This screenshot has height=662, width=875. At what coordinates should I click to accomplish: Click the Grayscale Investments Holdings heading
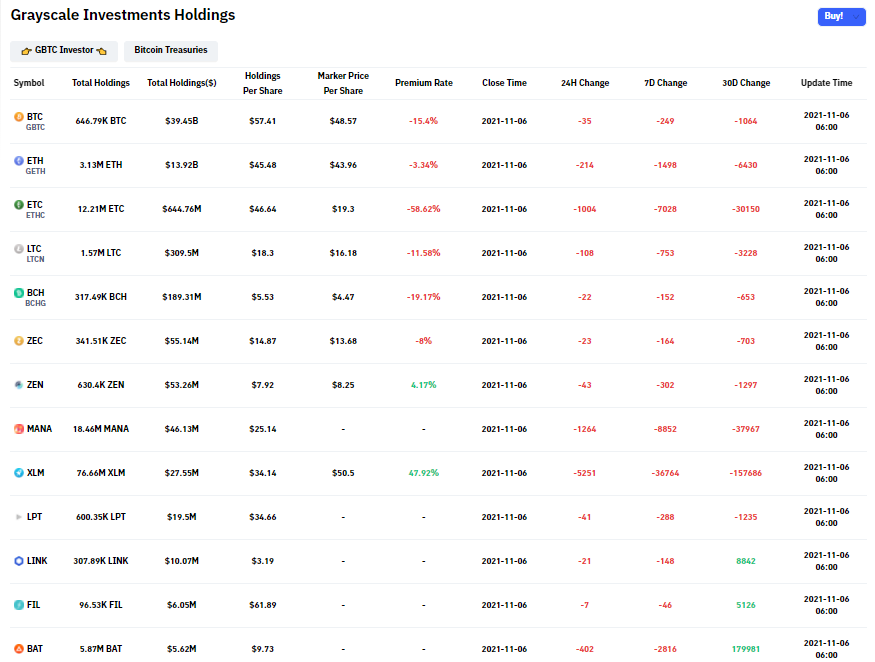point(123,15)
